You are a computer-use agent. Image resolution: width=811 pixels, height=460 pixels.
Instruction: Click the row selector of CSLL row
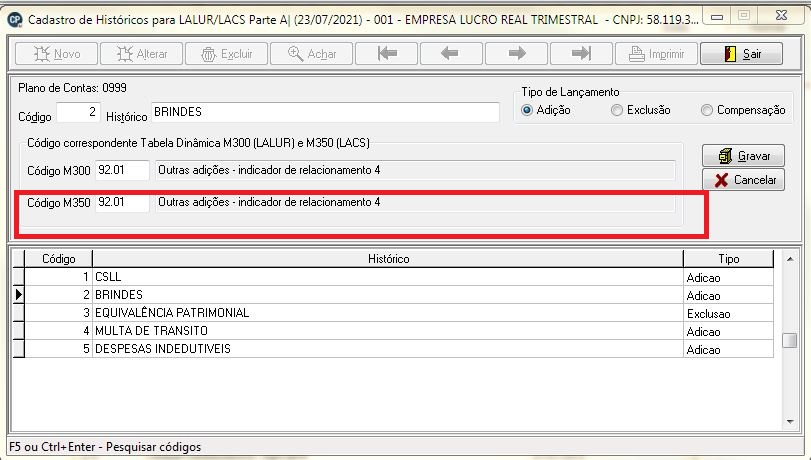(19, 277)
